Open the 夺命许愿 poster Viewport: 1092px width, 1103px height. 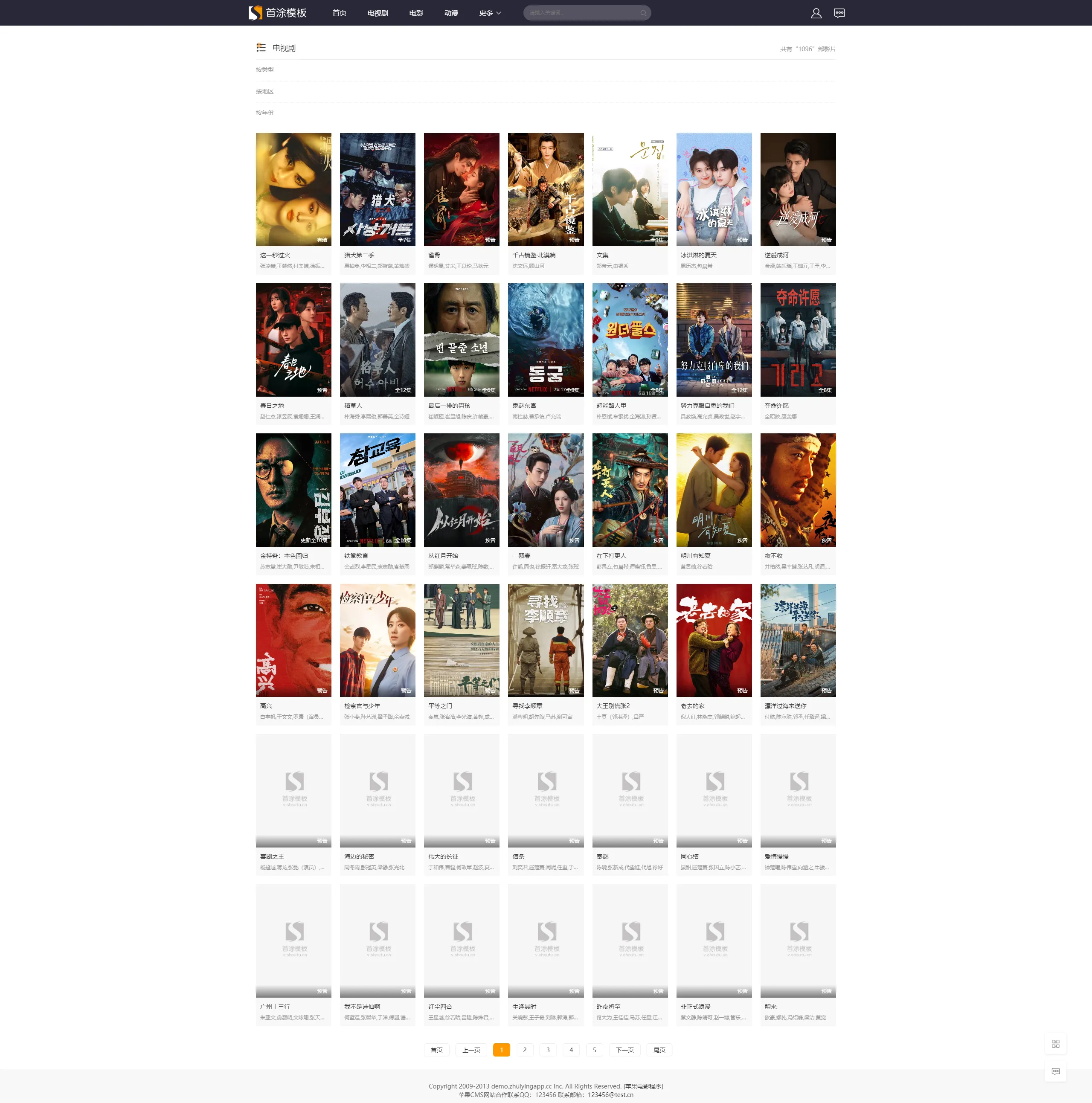798,340
